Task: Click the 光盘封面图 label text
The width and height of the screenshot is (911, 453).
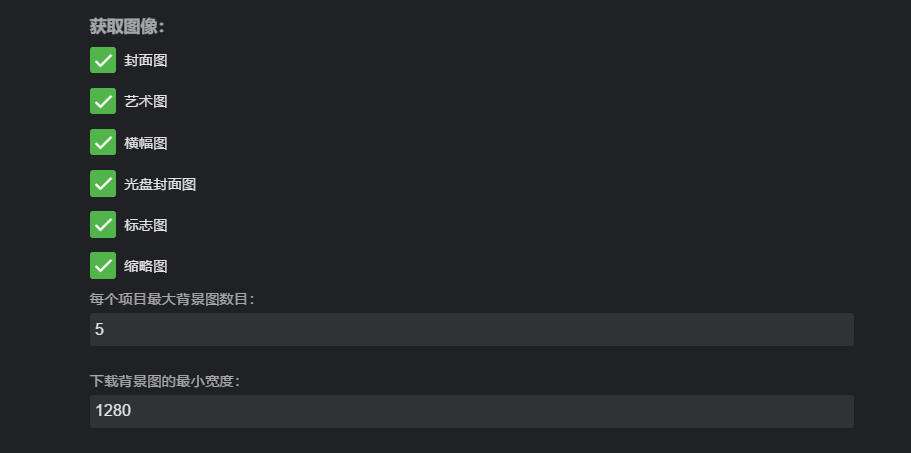Action: coord(160,184)
